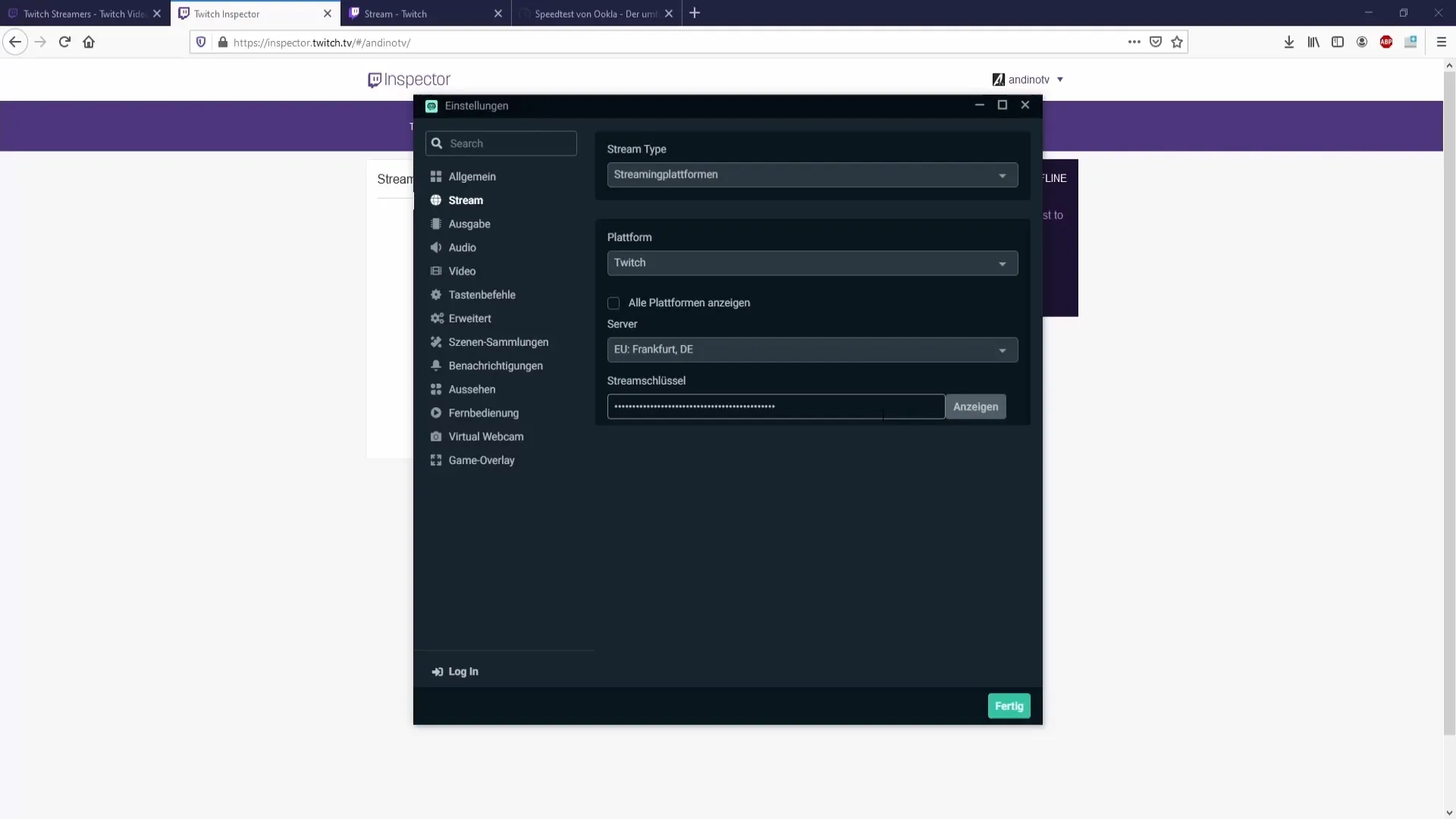The height and width of the screenshot is (819, 1456).
Task: Expand the Stream Type dropdown
Action: pos(812,175)
